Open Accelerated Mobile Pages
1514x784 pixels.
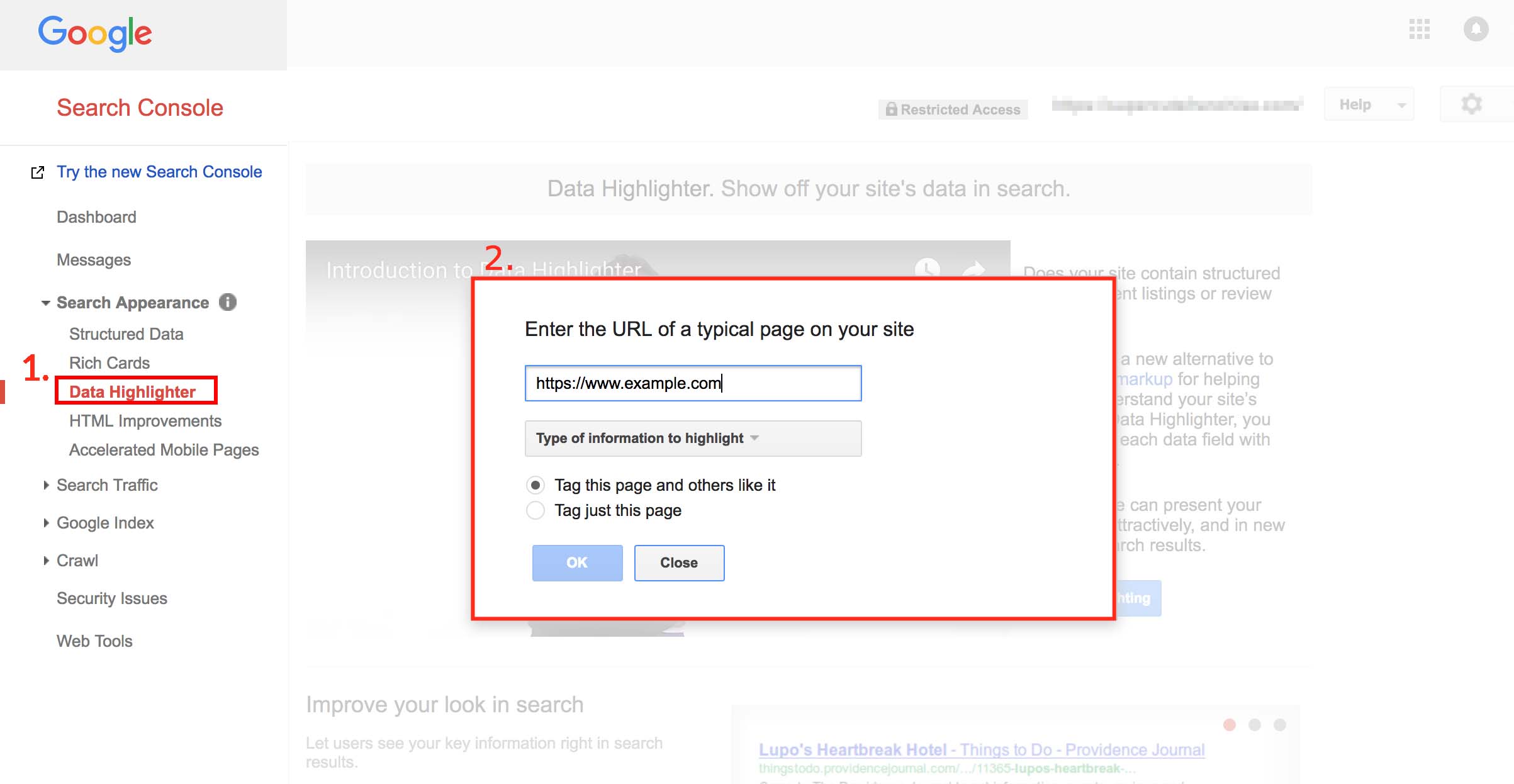(164, 450)
